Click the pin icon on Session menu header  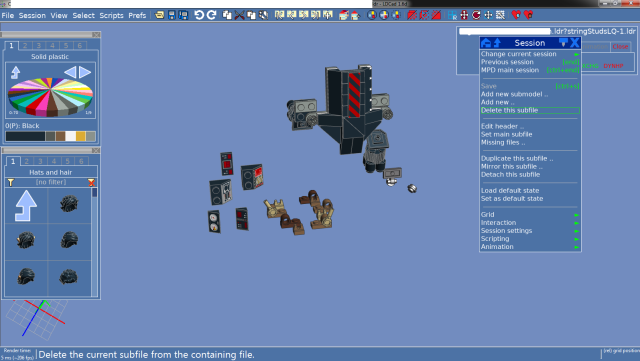coord(563,42)
